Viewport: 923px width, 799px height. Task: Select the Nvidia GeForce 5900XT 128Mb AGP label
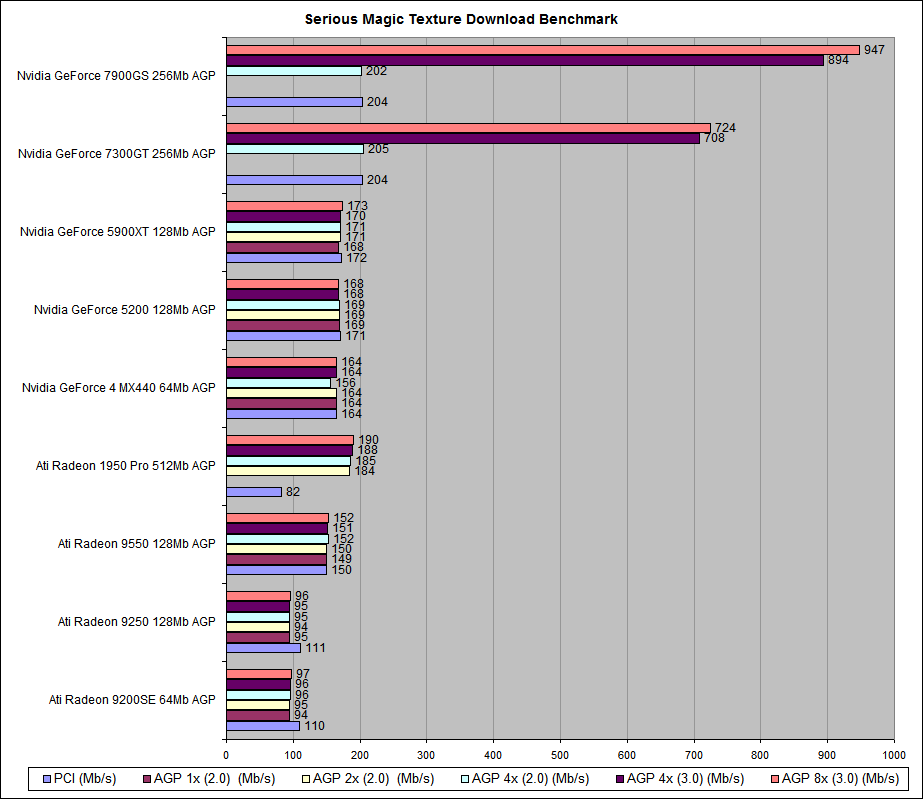pos(118,232)
